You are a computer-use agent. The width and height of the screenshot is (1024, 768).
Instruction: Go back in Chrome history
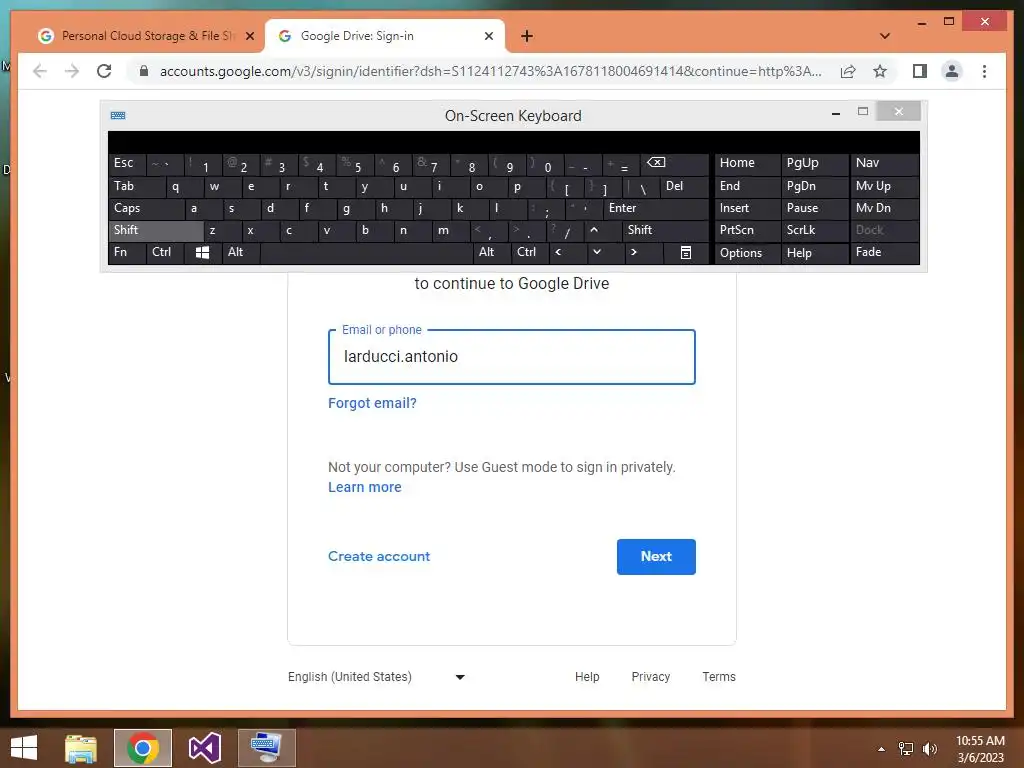40,71
